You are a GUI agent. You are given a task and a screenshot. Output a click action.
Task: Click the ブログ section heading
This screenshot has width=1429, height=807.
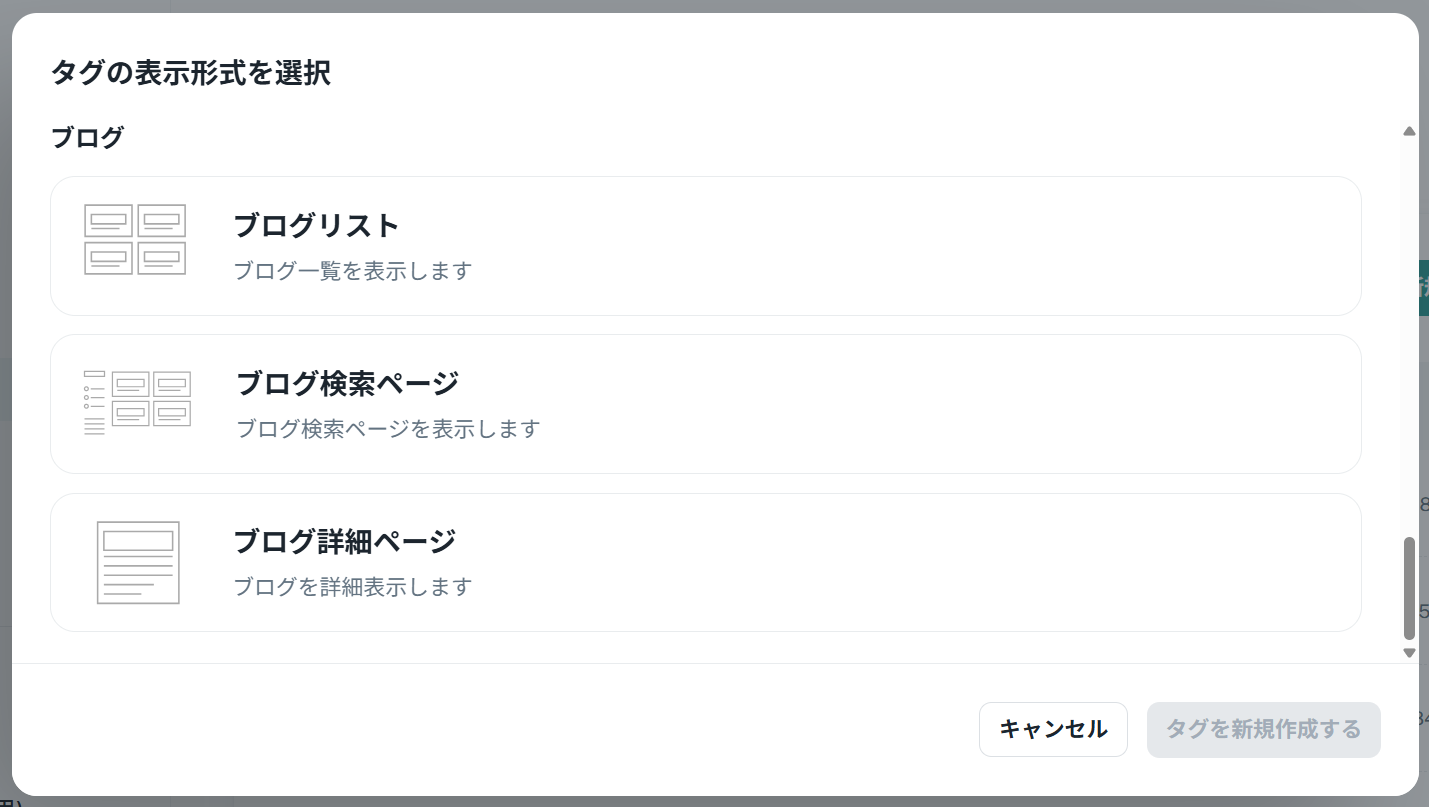point(87,138)
